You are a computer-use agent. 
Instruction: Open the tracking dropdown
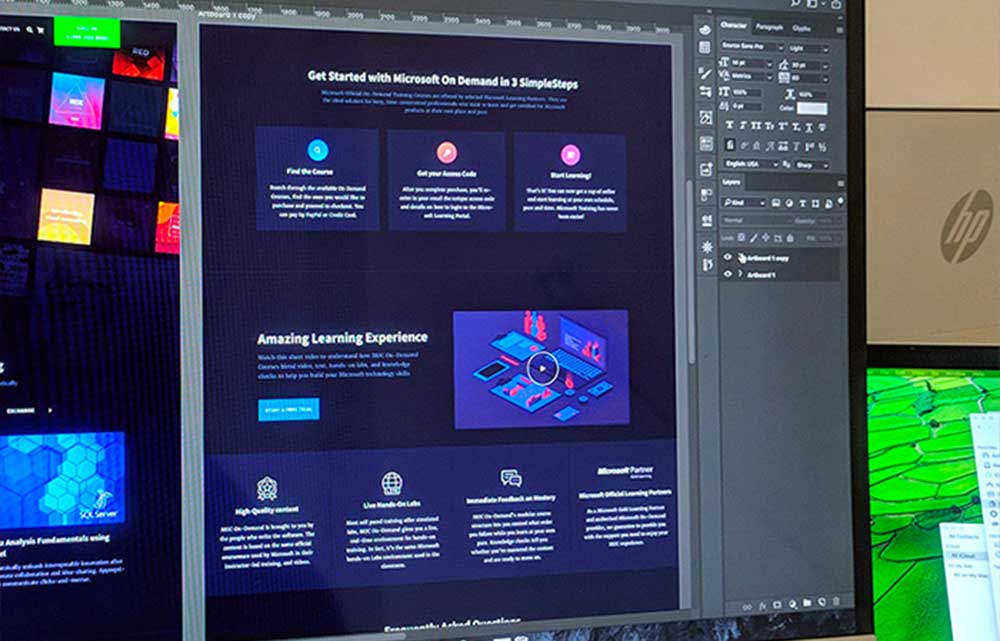point(810,78)
